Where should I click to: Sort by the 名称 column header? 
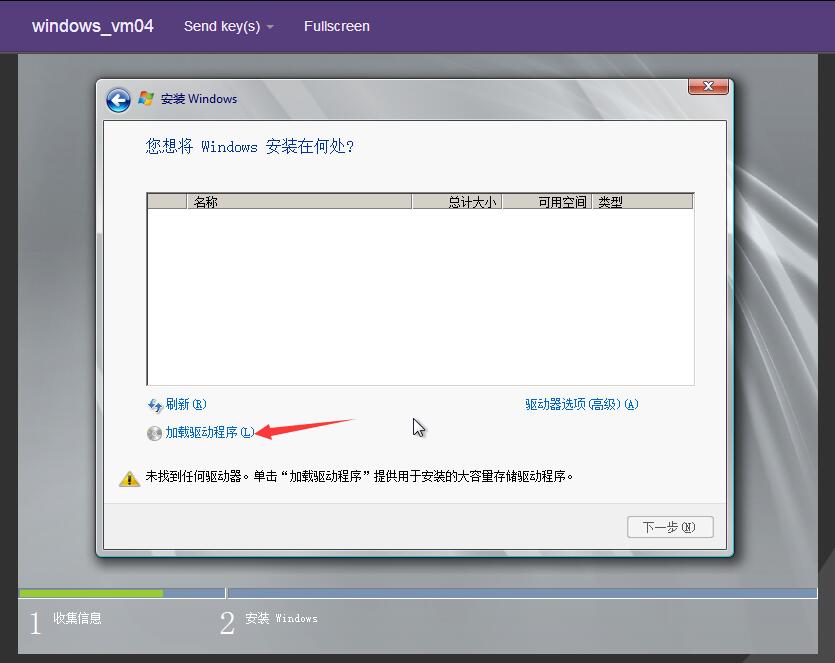[x=299, y=202]
